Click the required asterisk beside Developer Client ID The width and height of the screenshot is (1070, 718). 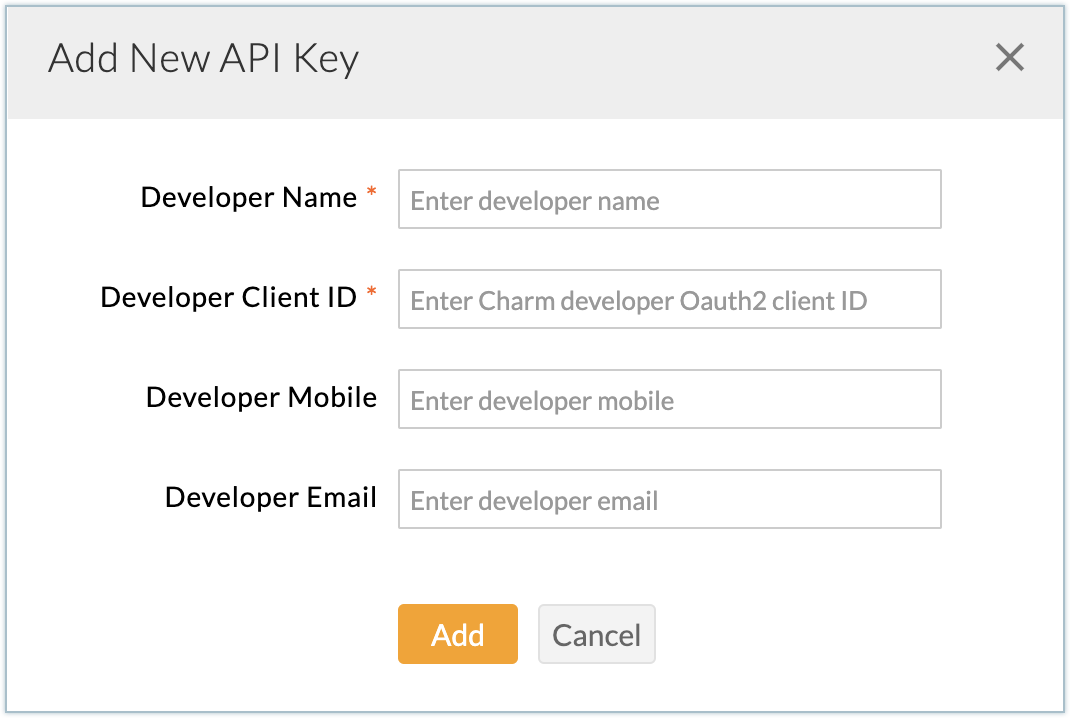[x=372, y=294]
